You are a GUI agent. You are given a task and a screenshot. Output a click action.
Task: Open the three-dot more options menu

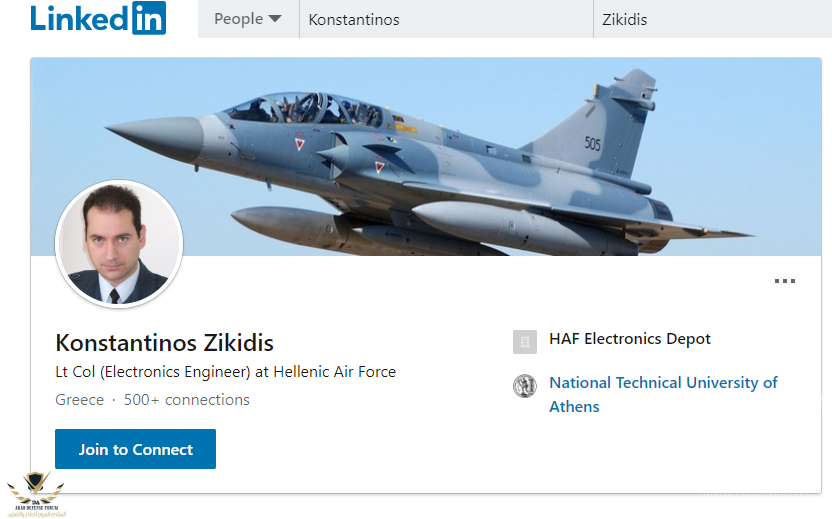point(785,281)
